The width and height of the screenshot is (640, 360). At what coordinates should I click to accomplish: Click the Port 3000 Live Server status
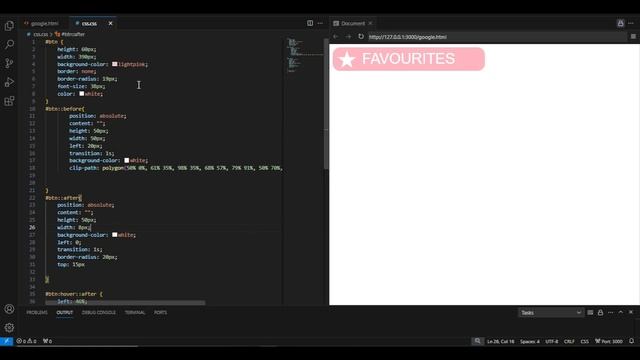pos(609,341)
